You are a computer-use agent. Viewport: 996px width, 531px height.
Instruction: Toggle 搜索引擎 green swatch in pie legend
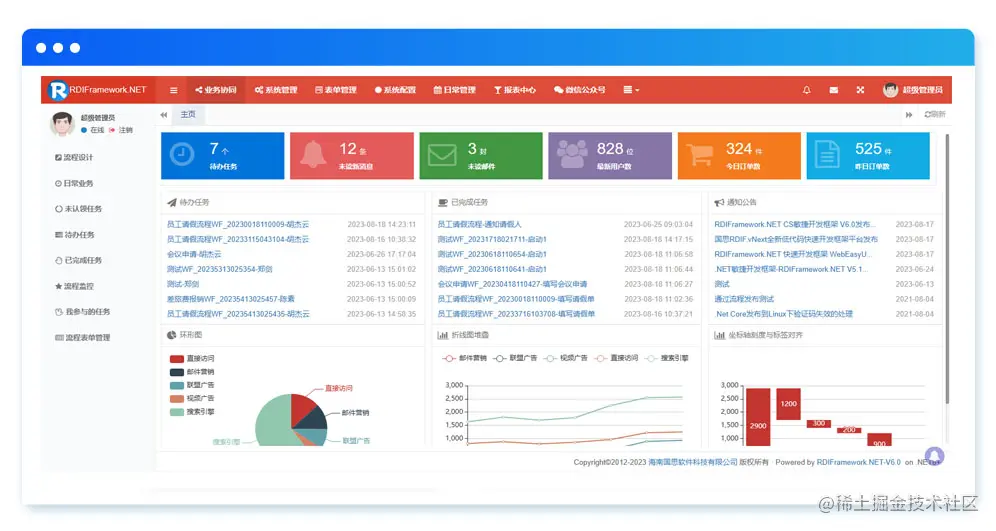pyautogui.click(x=177, y=412)
